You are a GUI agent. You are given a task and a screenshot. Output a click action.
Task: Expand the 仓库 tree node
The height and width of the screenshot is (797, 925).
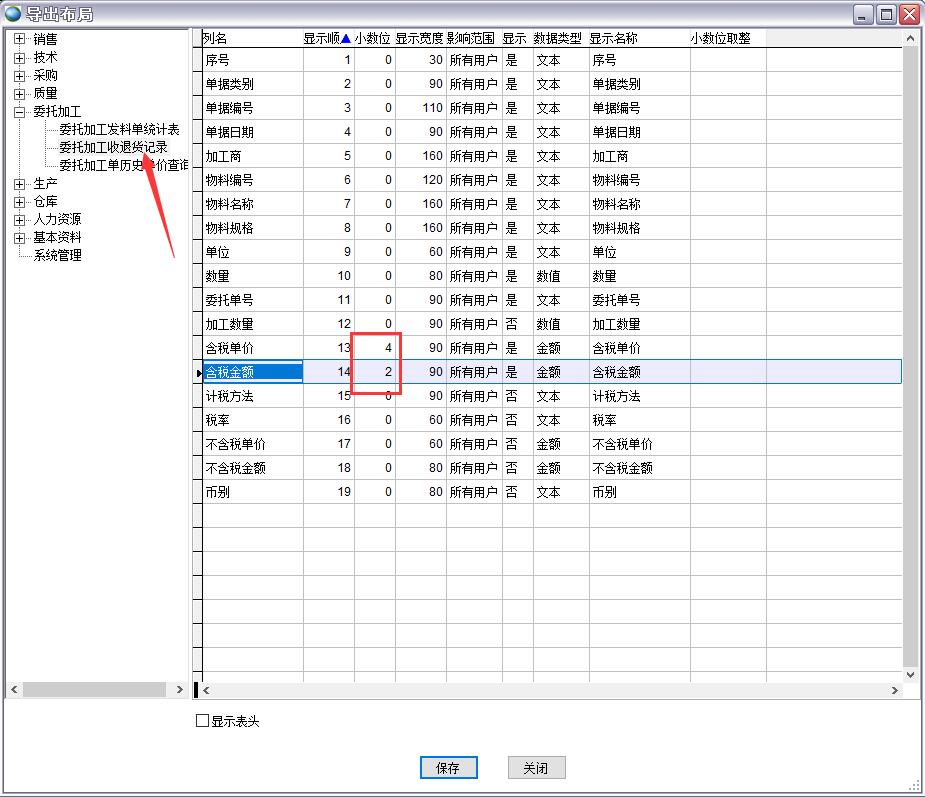[x=19, y=201]
